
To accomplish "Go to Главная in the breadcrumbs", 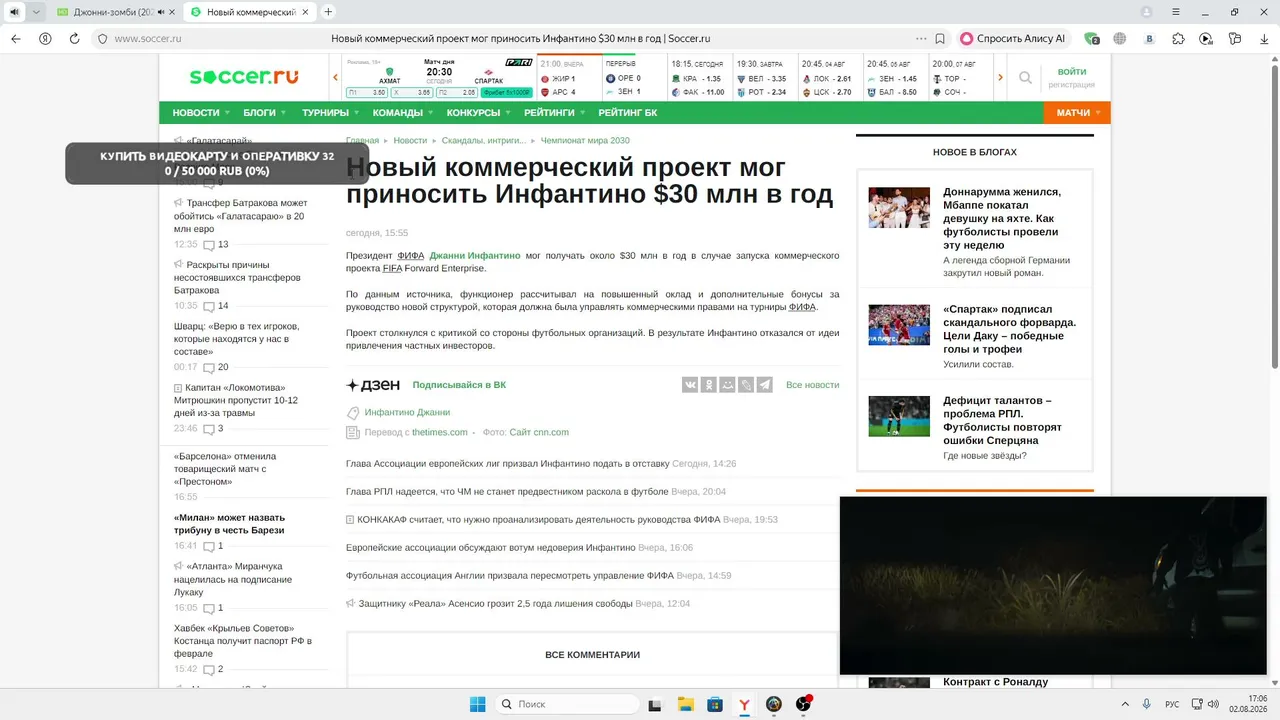I will pyautogui.click(x=362, y=141).
